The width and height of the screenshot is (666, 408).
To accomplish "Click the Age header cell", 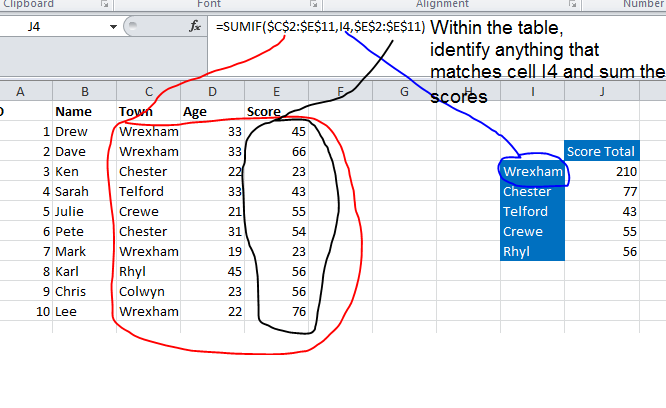I will (x=212, y=111).
